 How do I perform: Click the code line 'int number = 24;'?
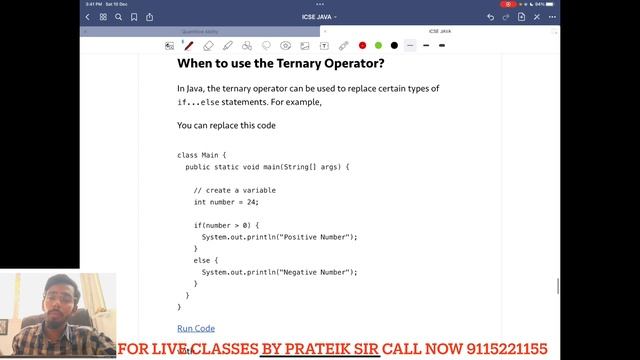[226, 202]
